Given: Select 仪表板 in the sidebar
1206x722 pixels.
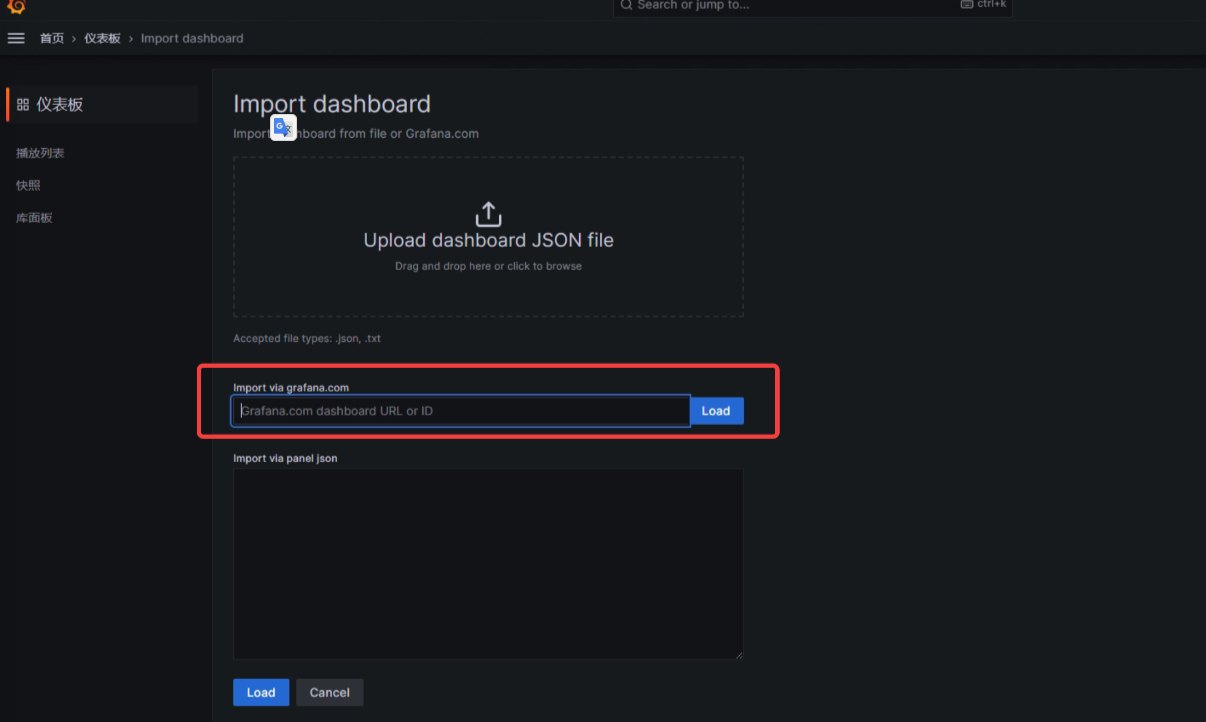Looking at the screenshot, I should tap(102, 104).
